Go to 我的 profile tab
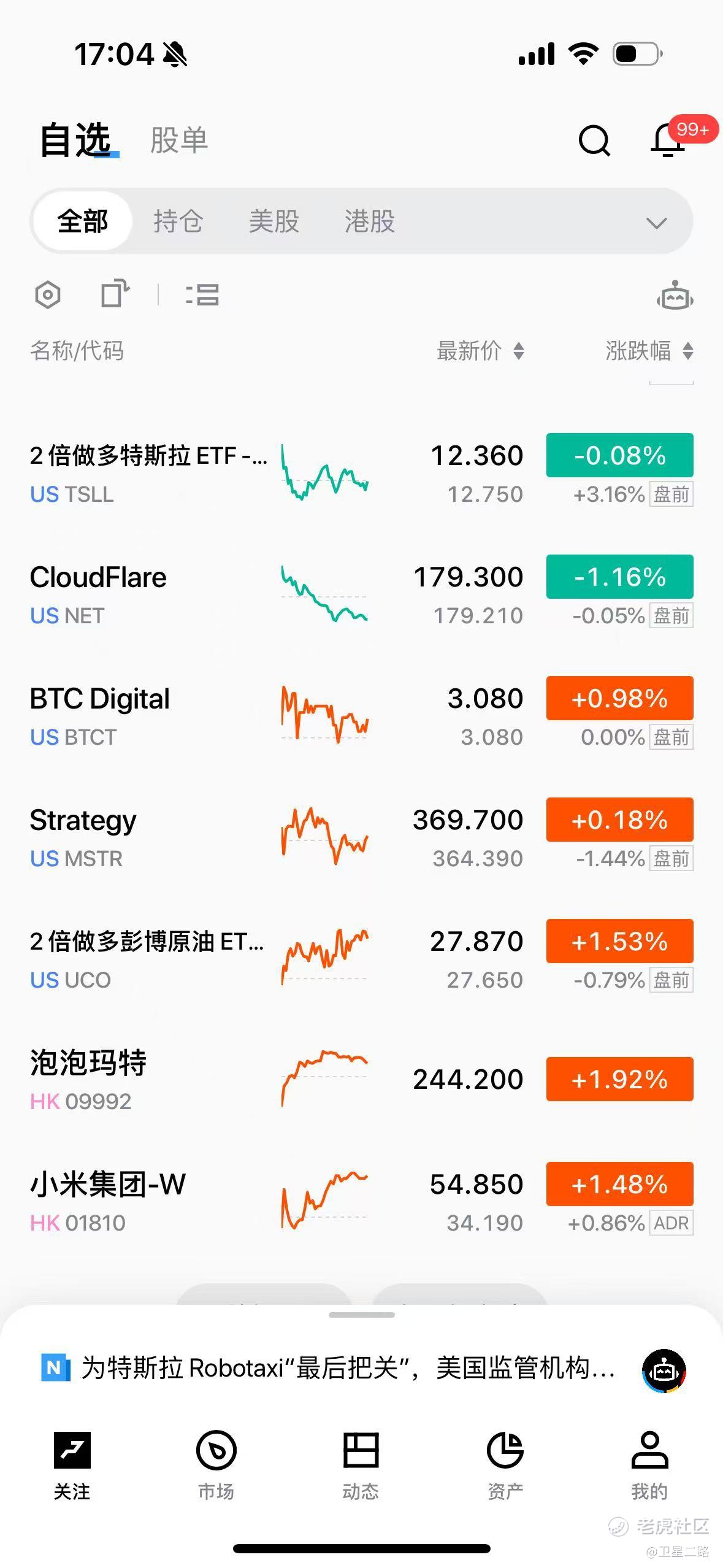Viewport: 723px width, 1568px height. (x=649, y=1463)
